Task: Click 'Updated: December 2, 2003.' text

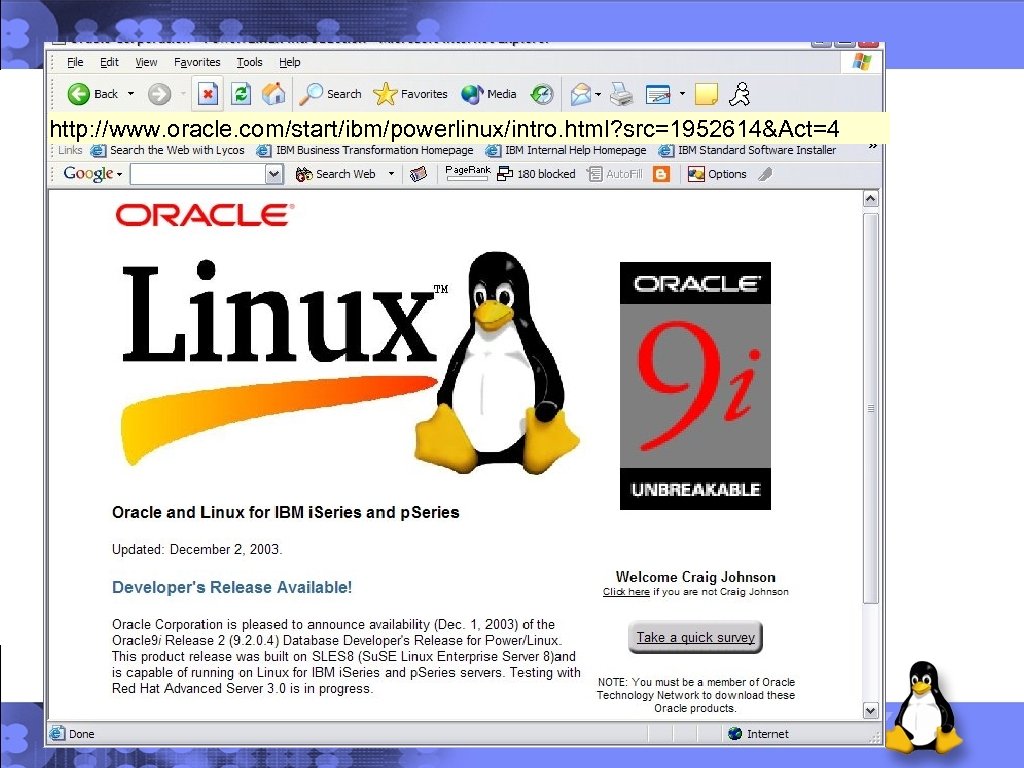Action: click(x=197, y=549)
